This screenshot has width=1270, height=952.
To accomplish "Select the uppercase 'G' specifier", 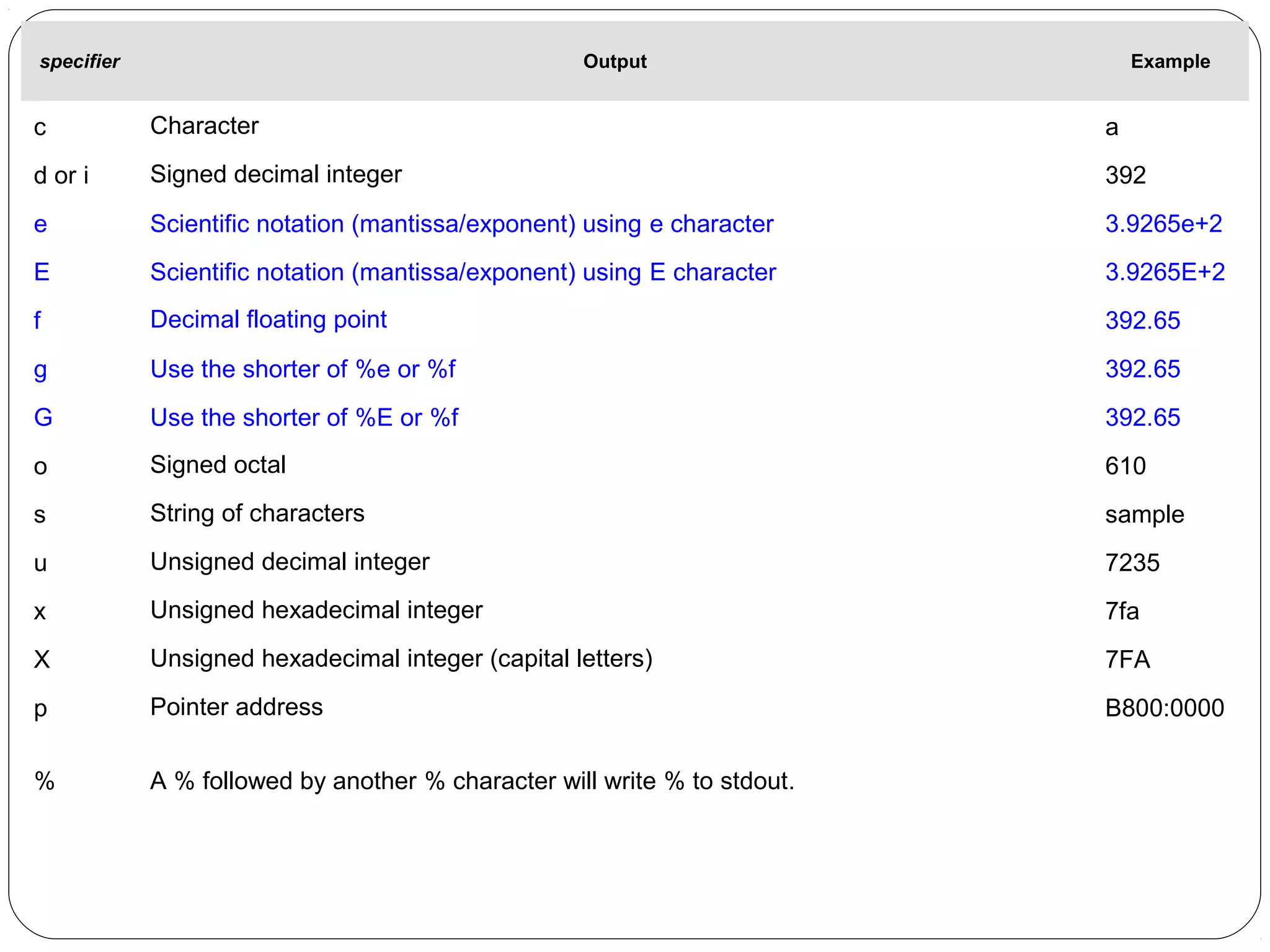I will [x=43, y=417].
